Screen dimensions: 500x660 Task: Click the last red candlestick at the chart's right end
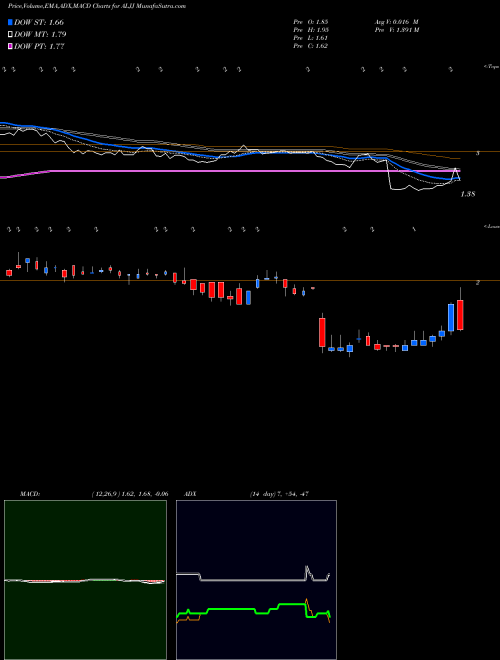(460, 315)
